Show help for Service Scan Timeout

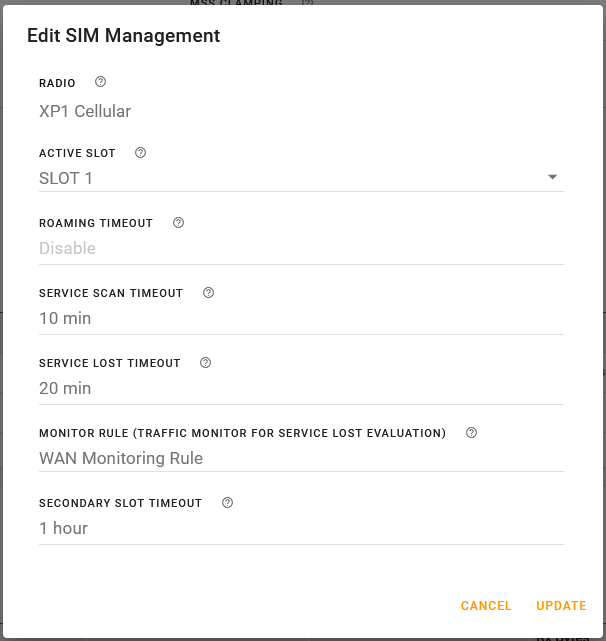click(208, 293)
